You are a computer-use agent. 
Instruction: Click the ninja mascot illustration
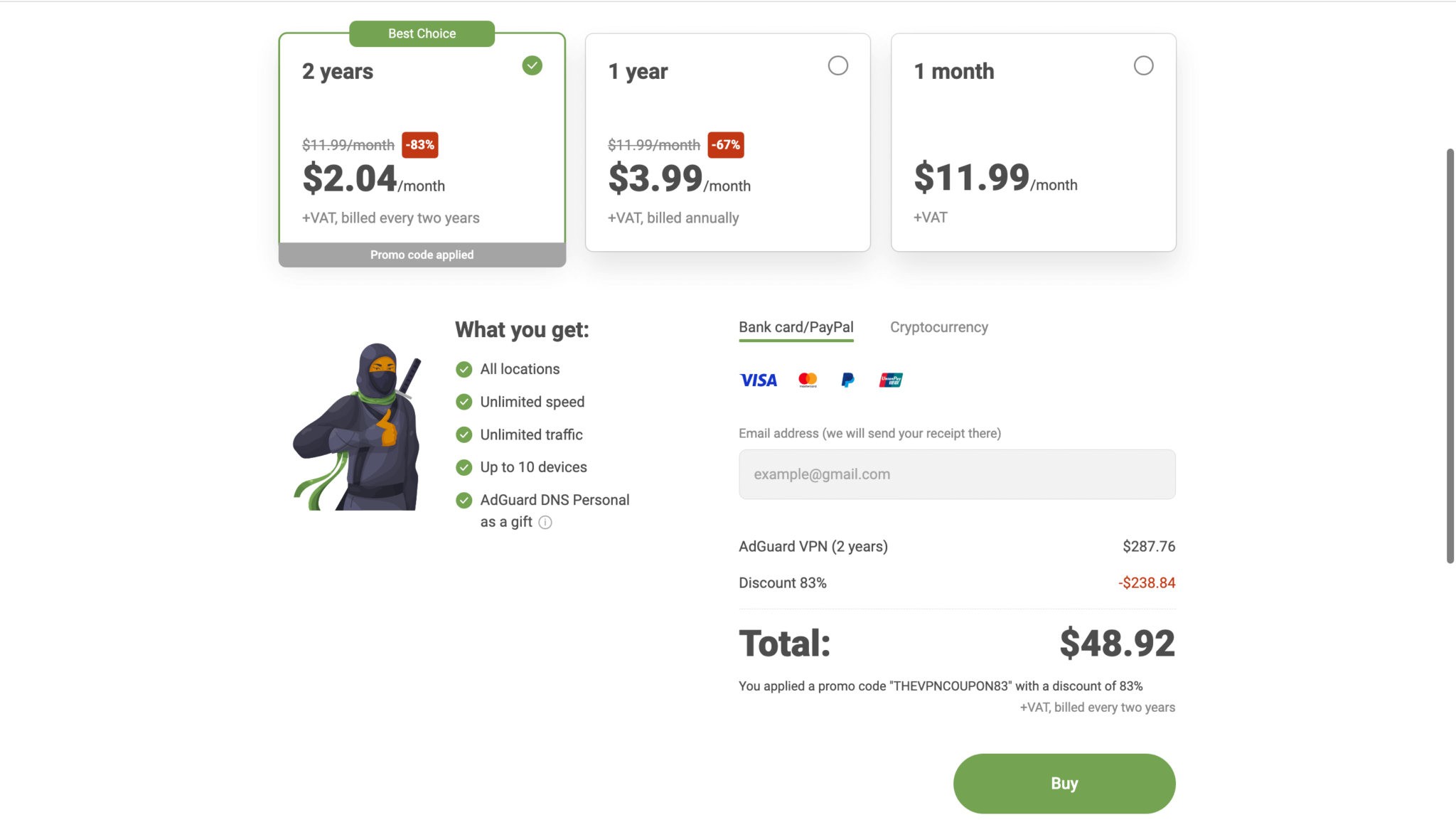[358, 426]
